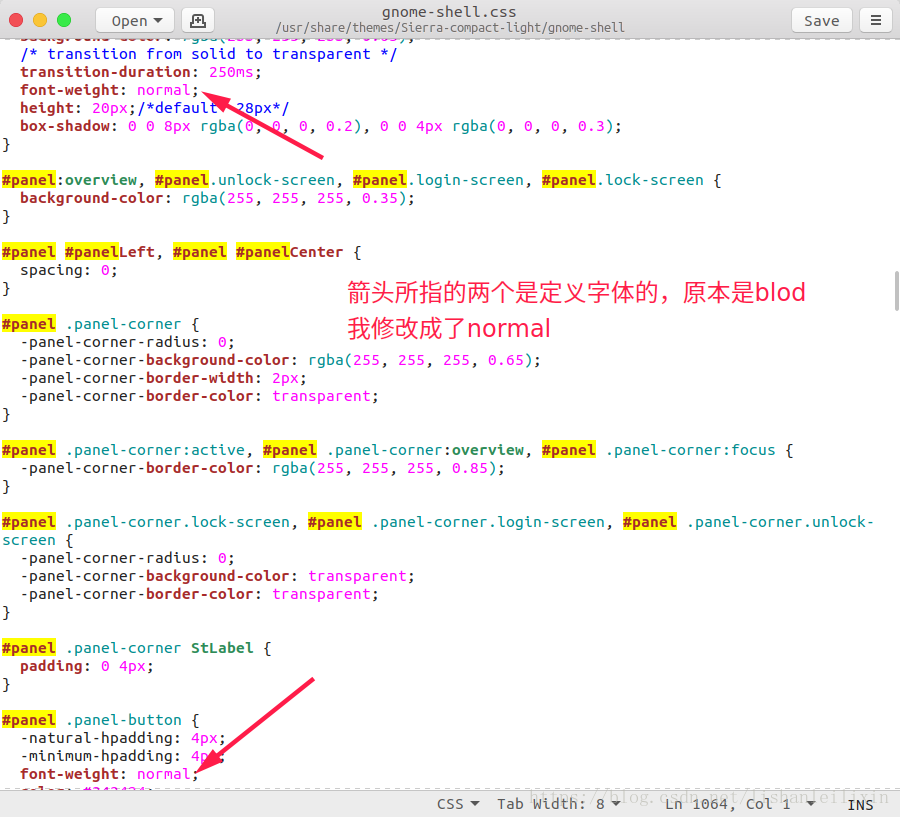Click the '#panel #panelLeft' selector line

point(181,252)
